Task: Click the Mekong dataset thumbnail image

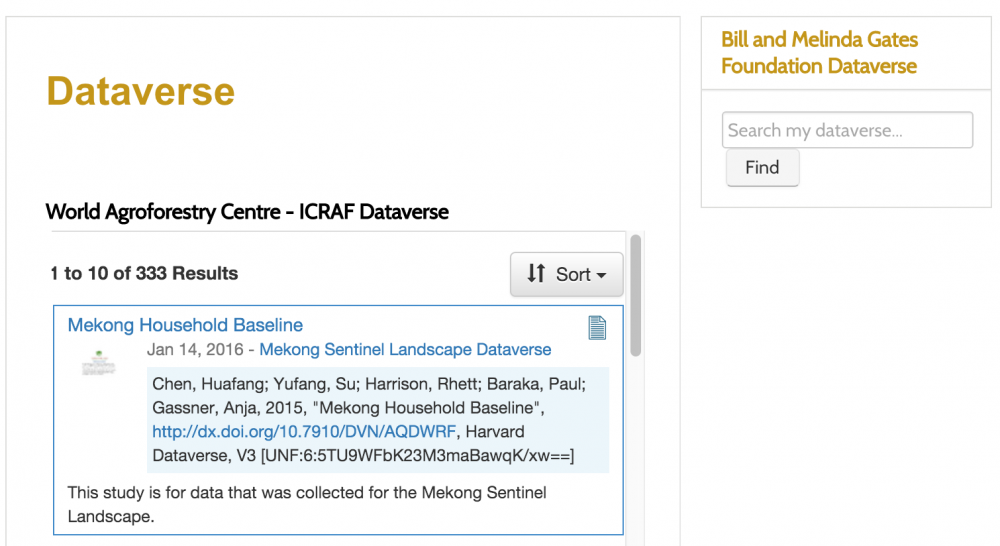Action: pos(98,363)
